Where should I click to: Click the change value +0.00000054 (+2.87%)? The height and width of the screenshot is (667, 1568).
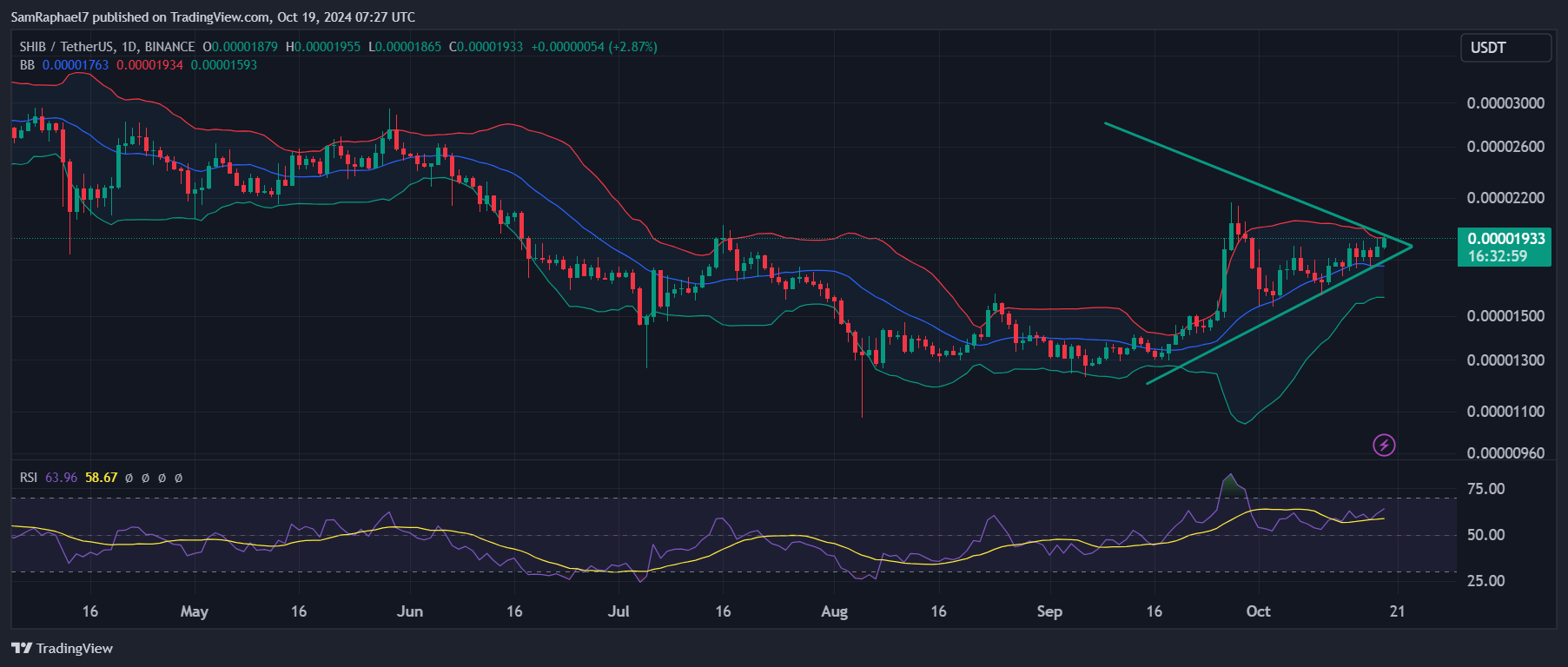[x=594, y=47]
